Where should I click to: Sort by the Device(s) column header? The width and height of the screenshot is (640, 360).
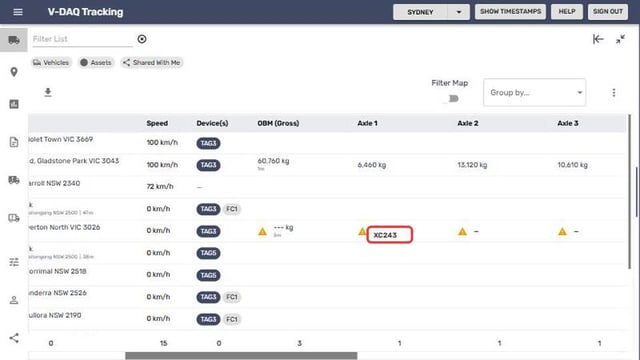212,123
